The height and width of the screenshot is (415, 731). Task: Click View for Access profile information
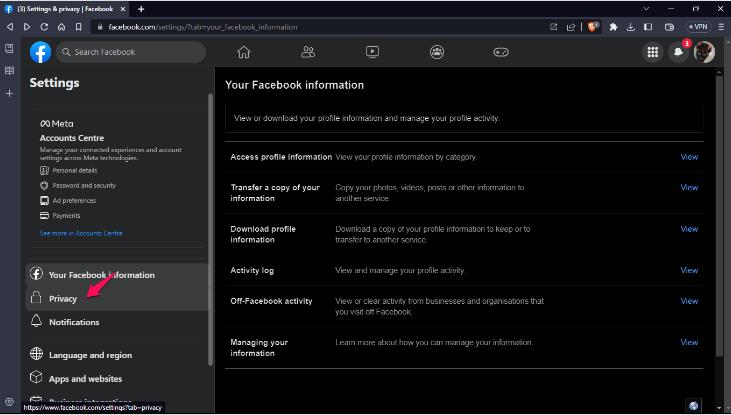689,157
